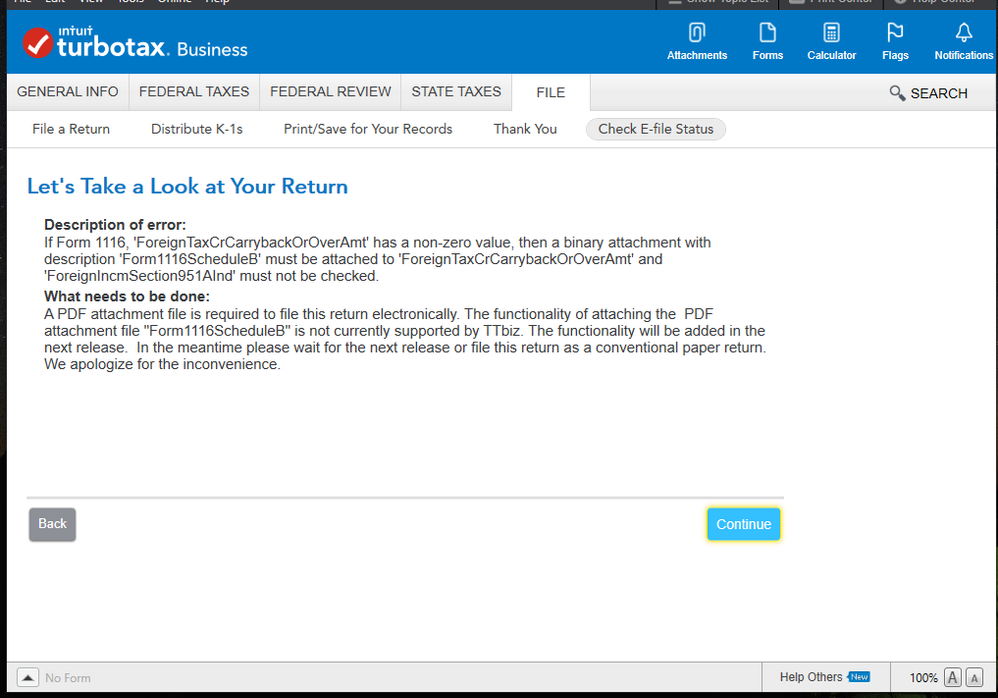Open the Federal Taxes tab

(194, 92)
